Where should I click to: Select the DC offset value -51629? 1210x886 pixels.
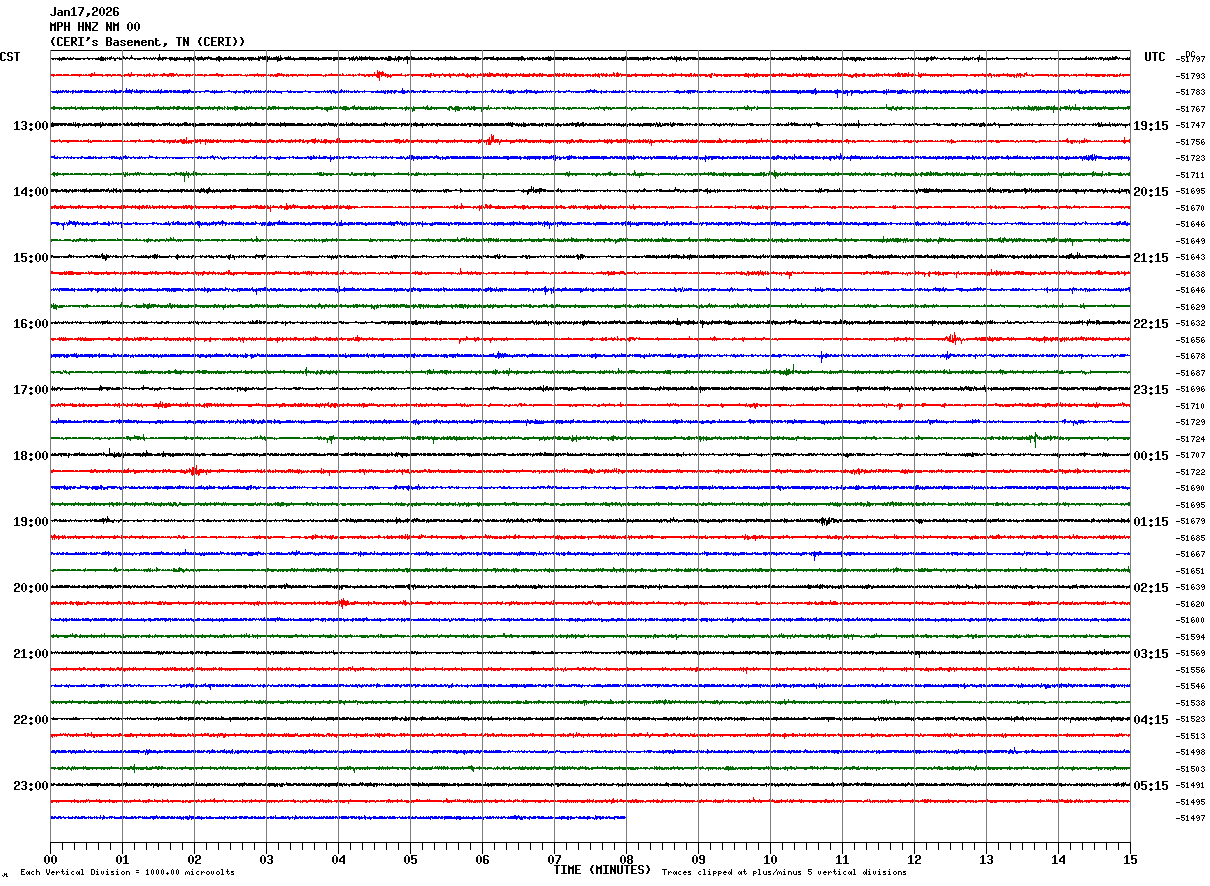[x=1191, y=307]
